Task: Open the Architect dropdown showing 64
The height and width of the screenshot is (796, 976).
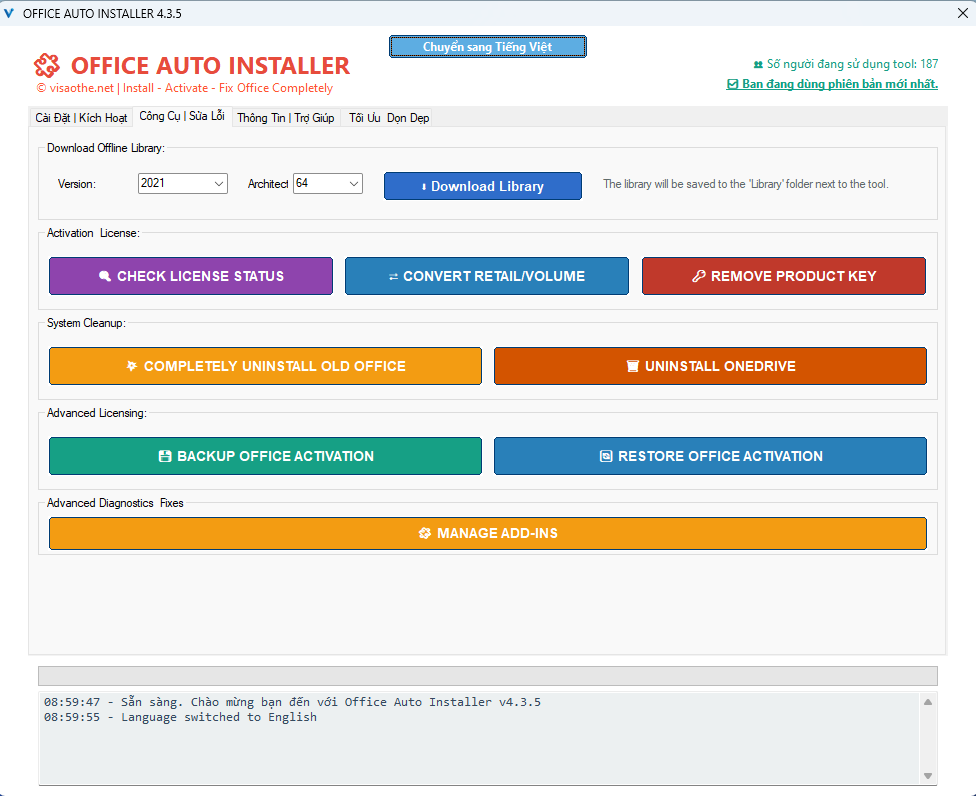Action: [x=328, y=183]
